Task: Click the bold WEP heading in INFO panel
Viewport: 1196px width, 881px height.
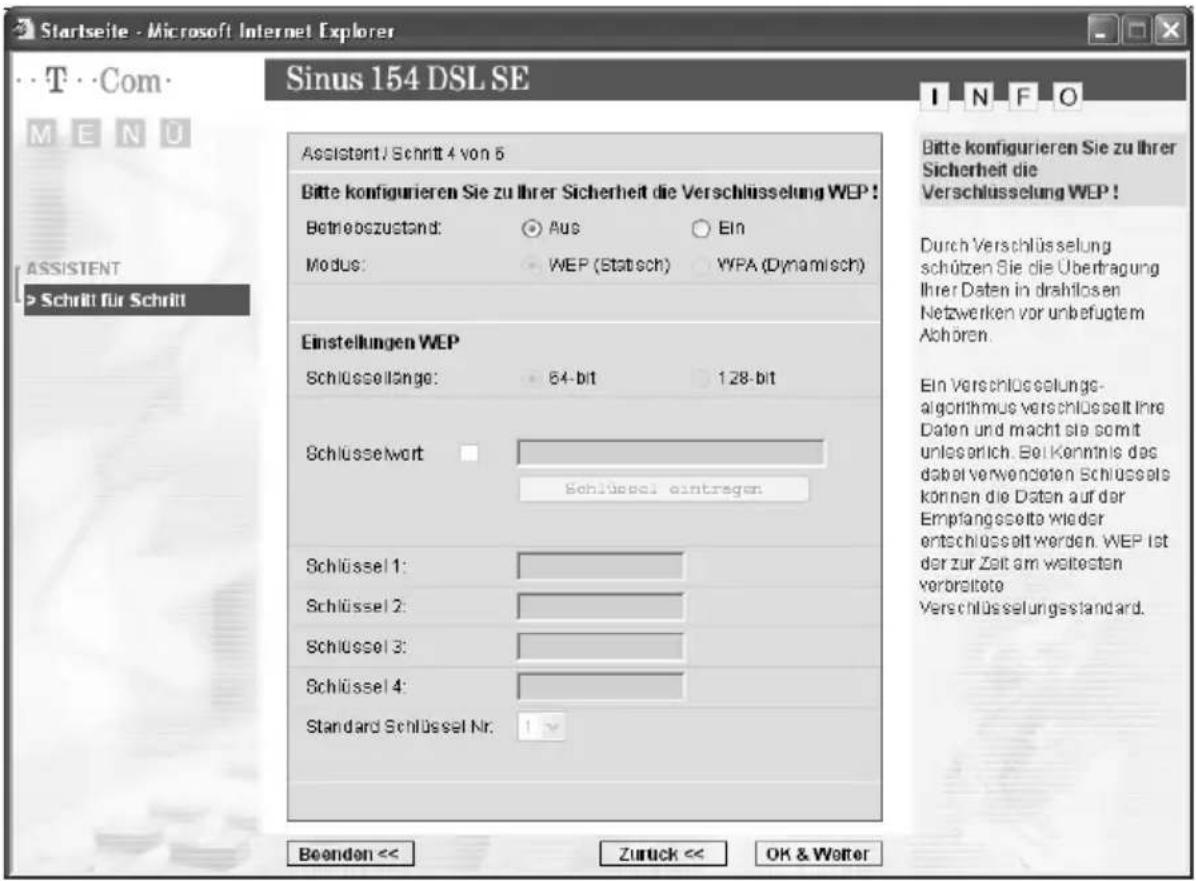Action: [1049, 170]
